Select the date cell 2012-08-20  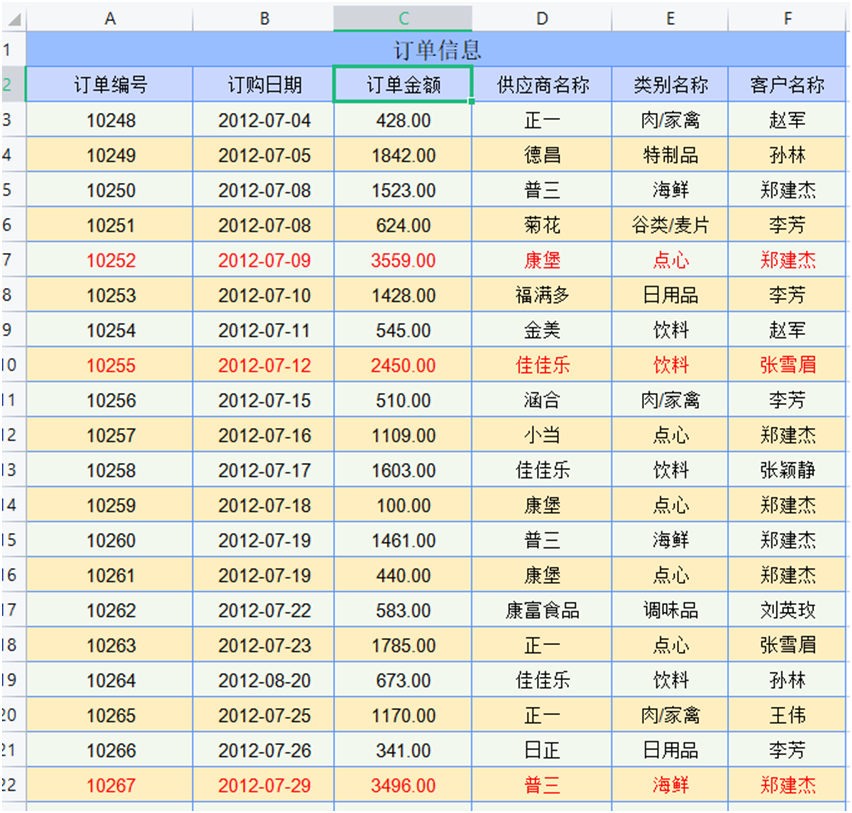pos(264,680)
